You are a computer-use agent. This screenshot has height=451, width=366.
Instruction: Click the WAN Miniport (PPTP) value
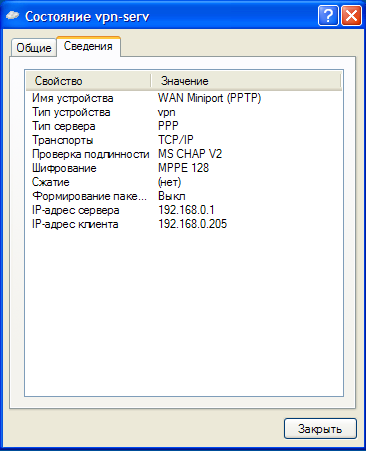[x=209, y=98]
